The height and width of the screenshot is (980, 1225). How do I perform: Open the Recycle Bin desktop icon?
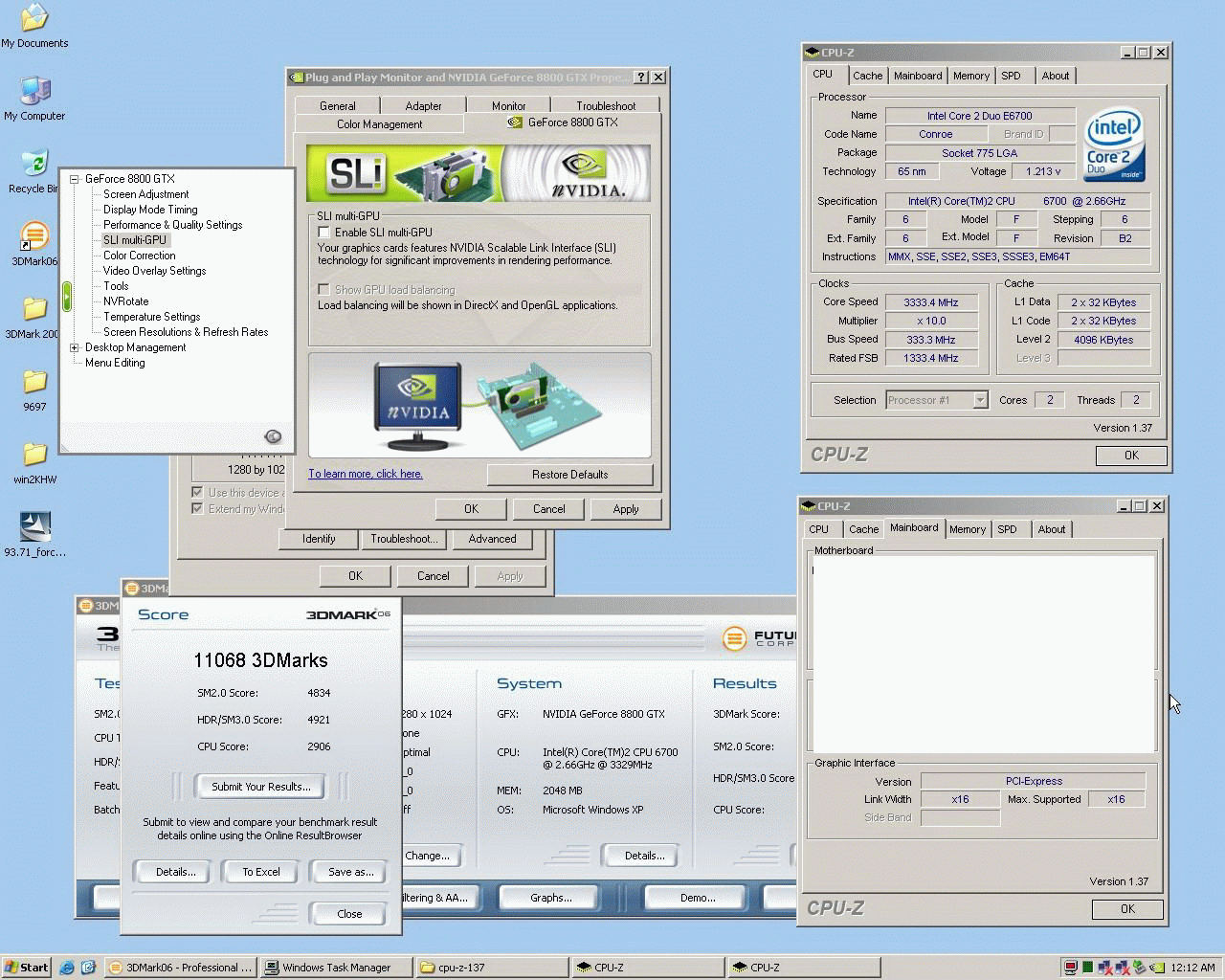tap(34, 171)
